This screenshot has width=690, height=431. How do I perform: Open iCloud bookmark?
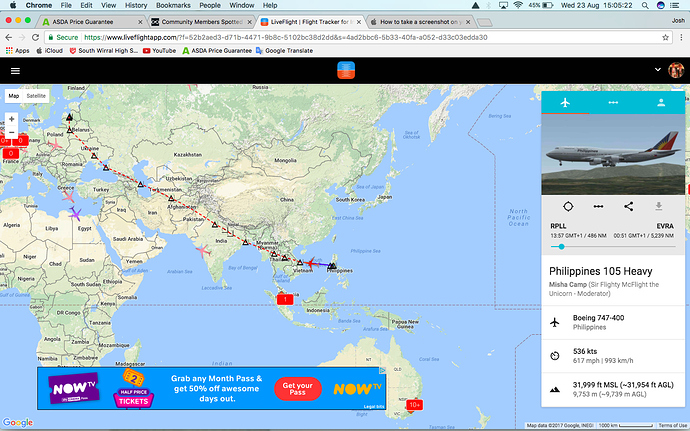coord(49,51)
